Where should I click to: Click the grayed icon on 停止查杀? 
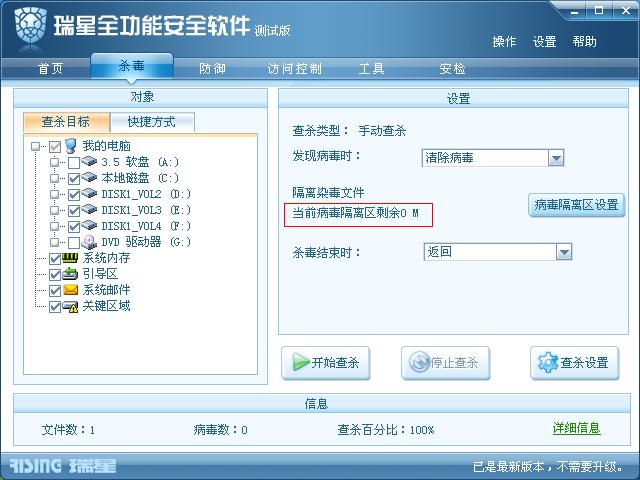point(420,362)
